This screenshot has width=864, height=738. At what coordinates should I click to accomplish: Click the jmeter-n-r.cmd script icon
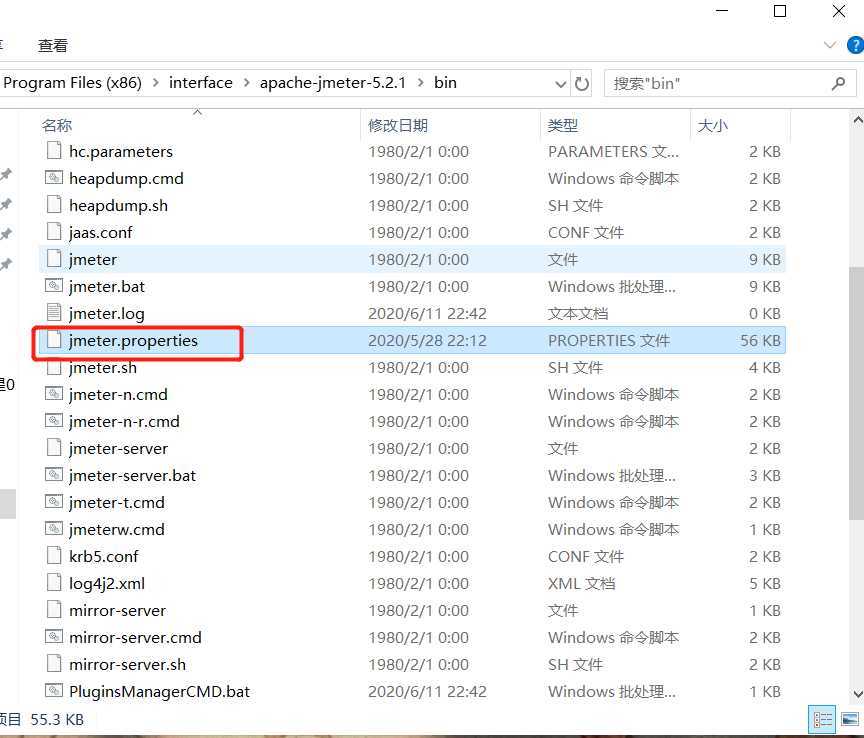(54, 421)
